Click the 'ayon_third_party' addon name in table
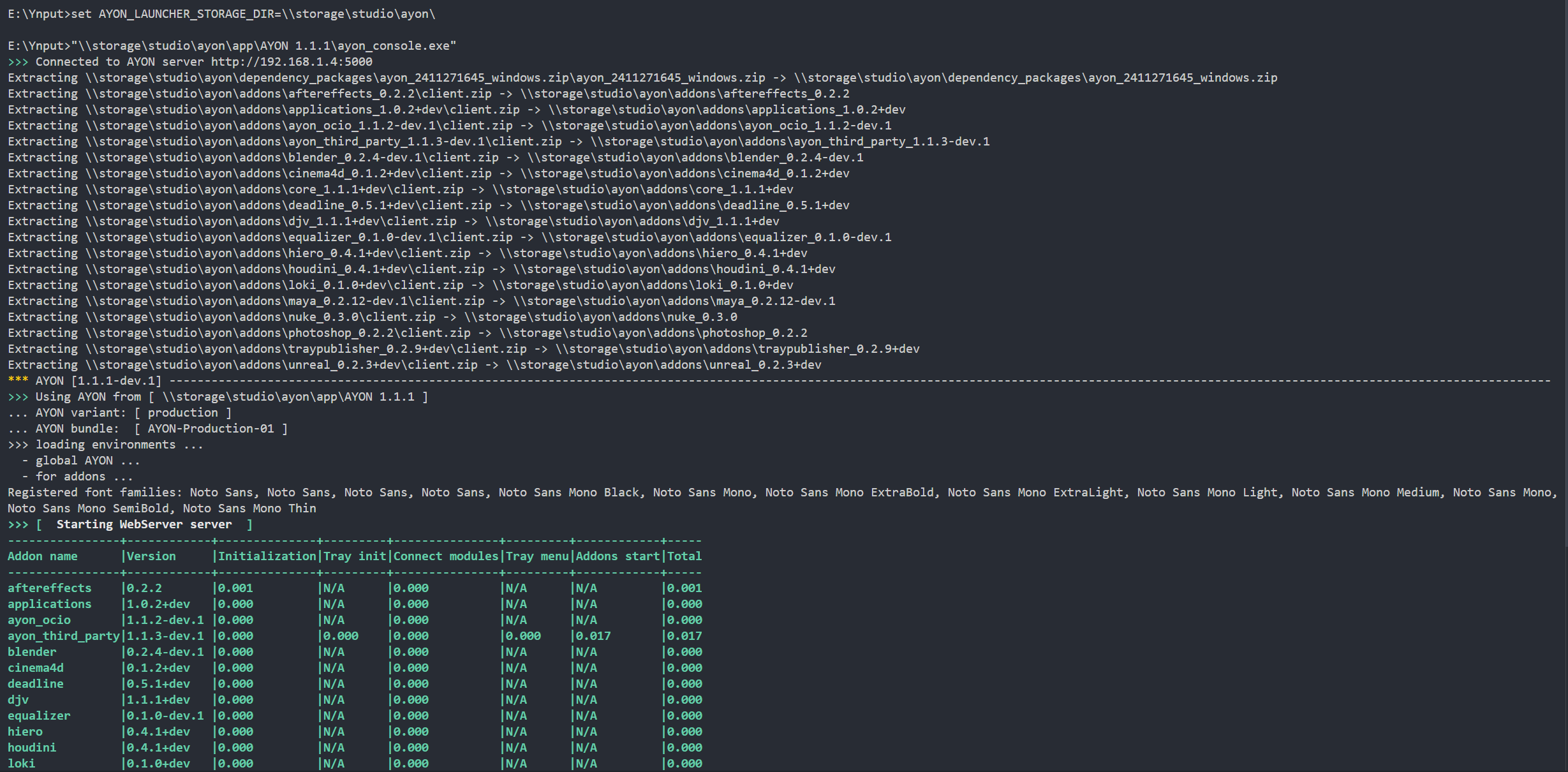The image size is (1568, 772). (x=64, y=636)
